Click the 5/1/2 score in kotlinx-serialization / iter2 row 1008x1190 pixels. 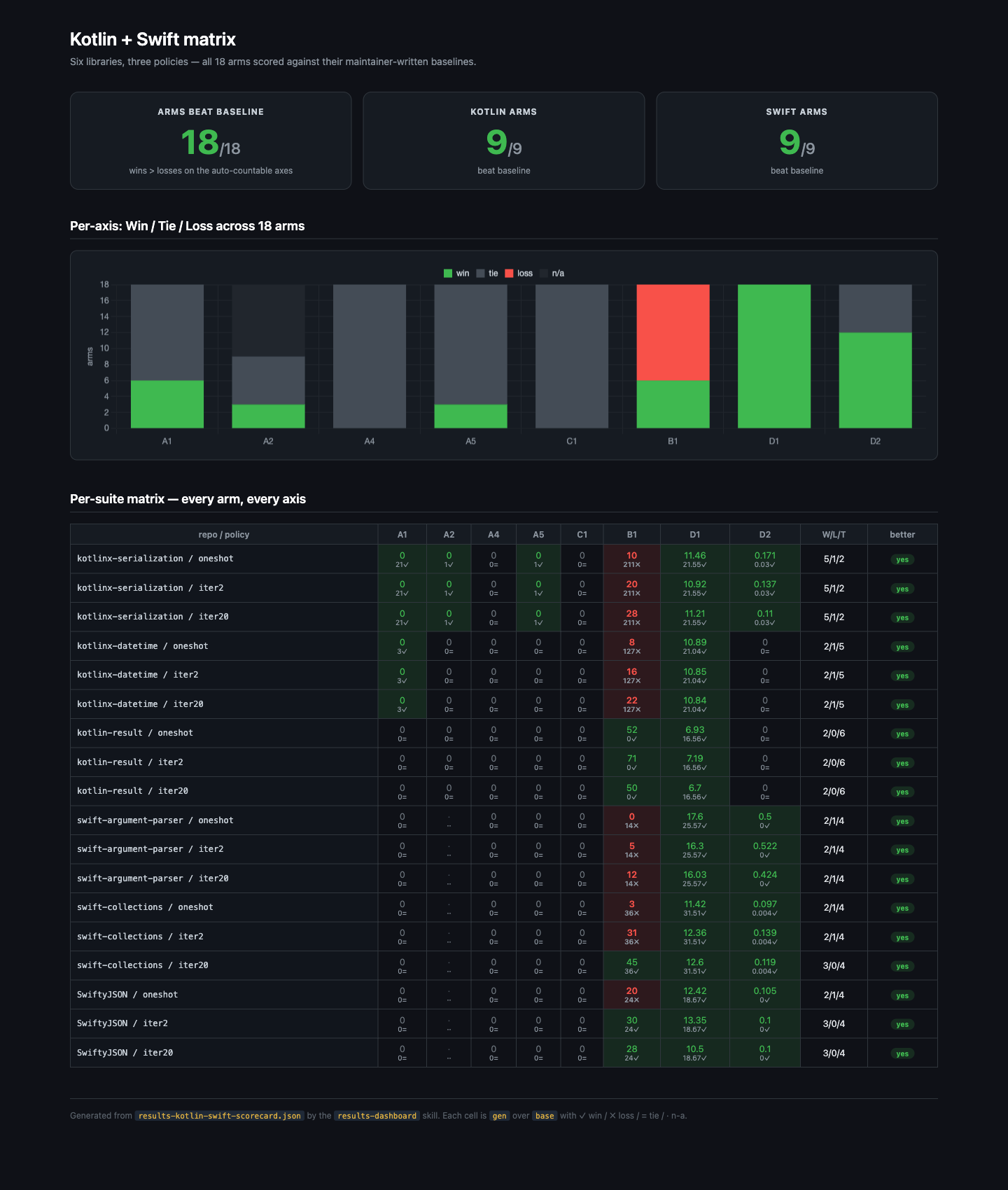point(834,589)
